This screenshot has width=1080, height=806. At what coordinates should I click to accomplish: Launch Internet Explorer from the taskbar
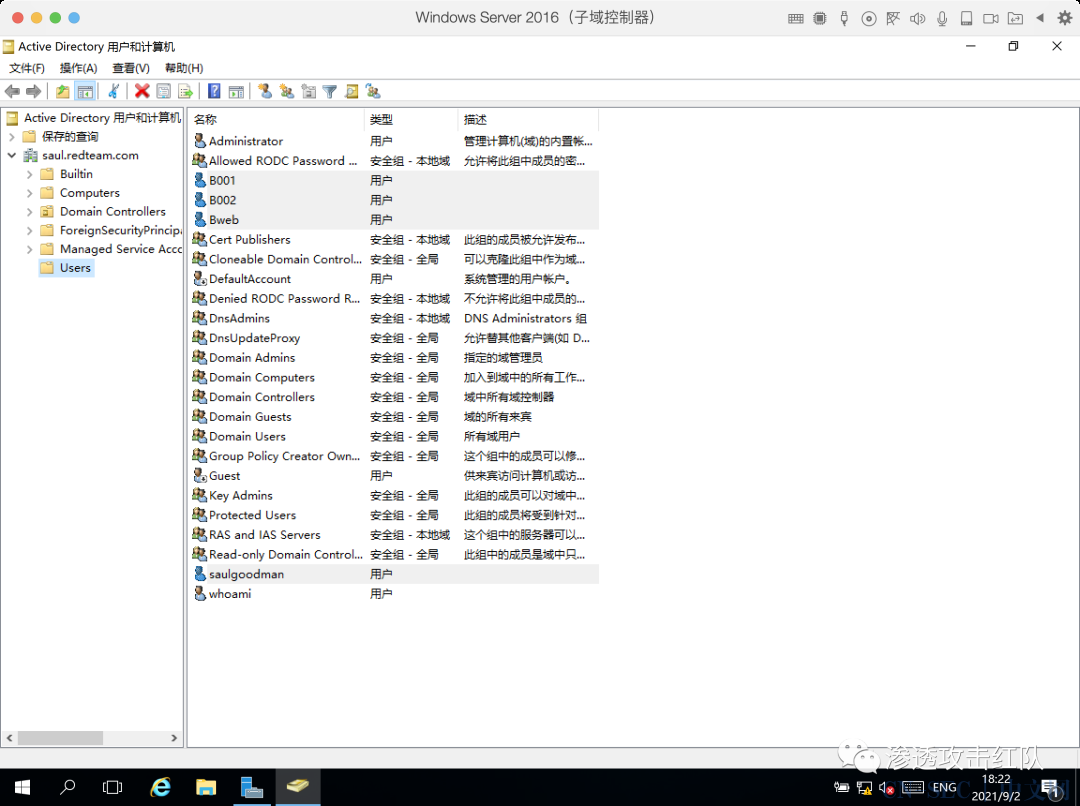point(160,787)
